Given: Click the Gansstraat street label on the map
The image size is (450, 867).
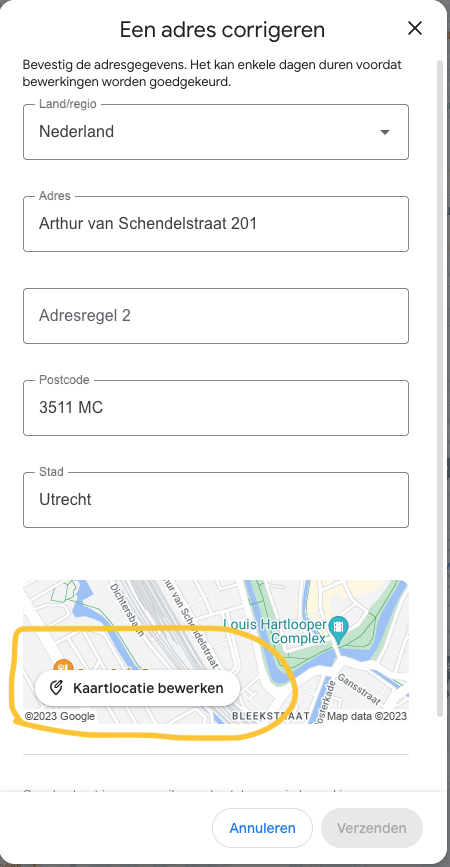Looking at the screenshot, I should pos(359,689).
